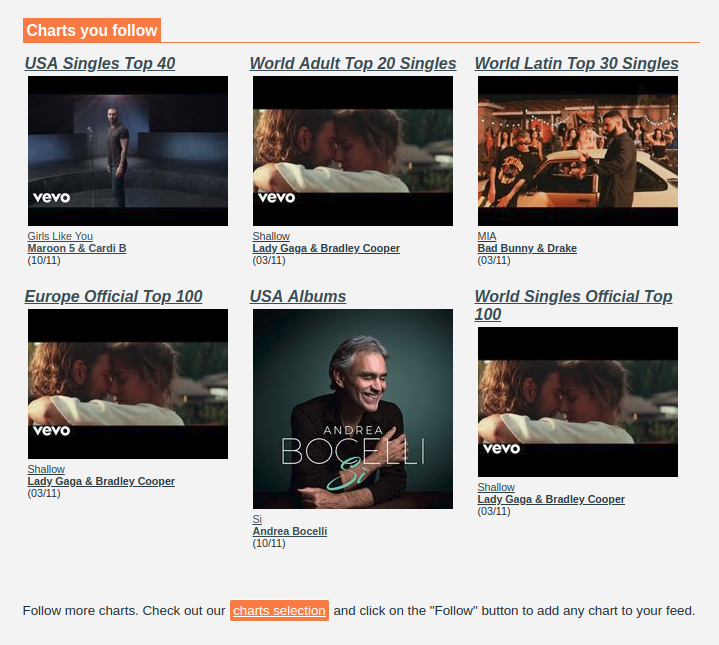719x645 pixels.
Task: Open the MIA song link
Action: 487,236
